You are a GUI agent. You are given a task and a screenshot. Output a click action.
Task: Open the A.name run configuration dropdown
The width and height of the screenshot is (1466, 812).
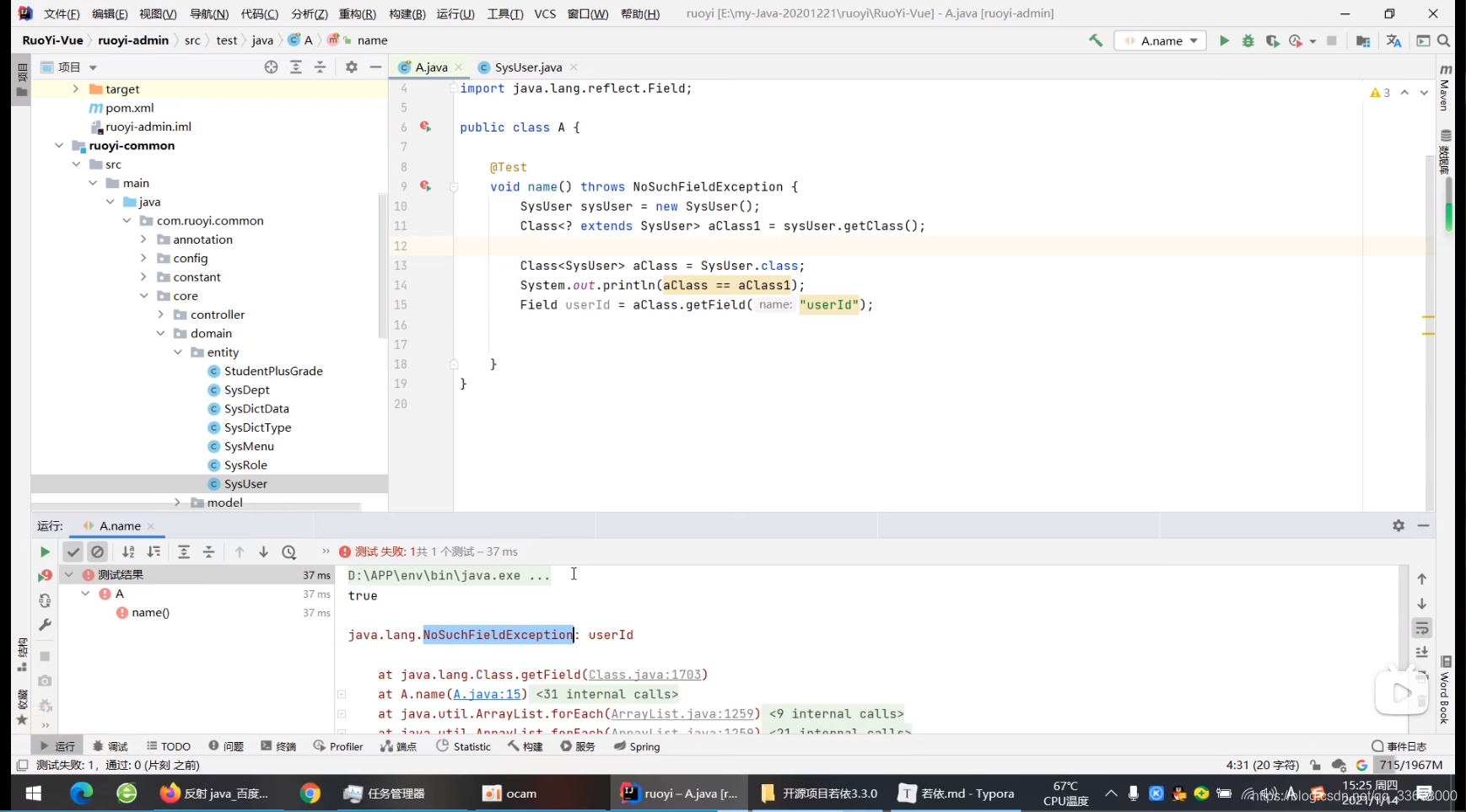click(x=1161, y=40)
